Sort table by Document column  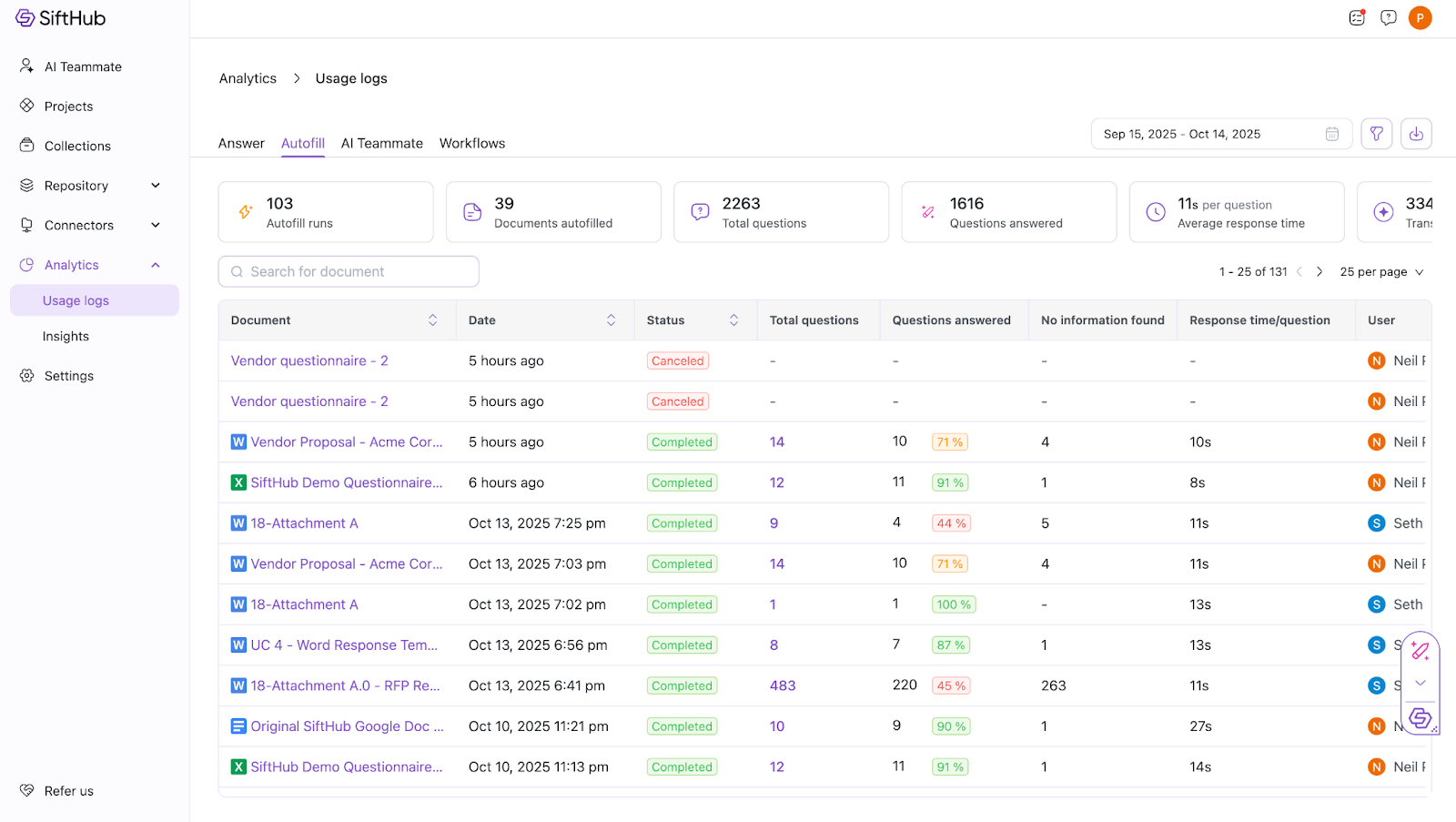[432, 320]
